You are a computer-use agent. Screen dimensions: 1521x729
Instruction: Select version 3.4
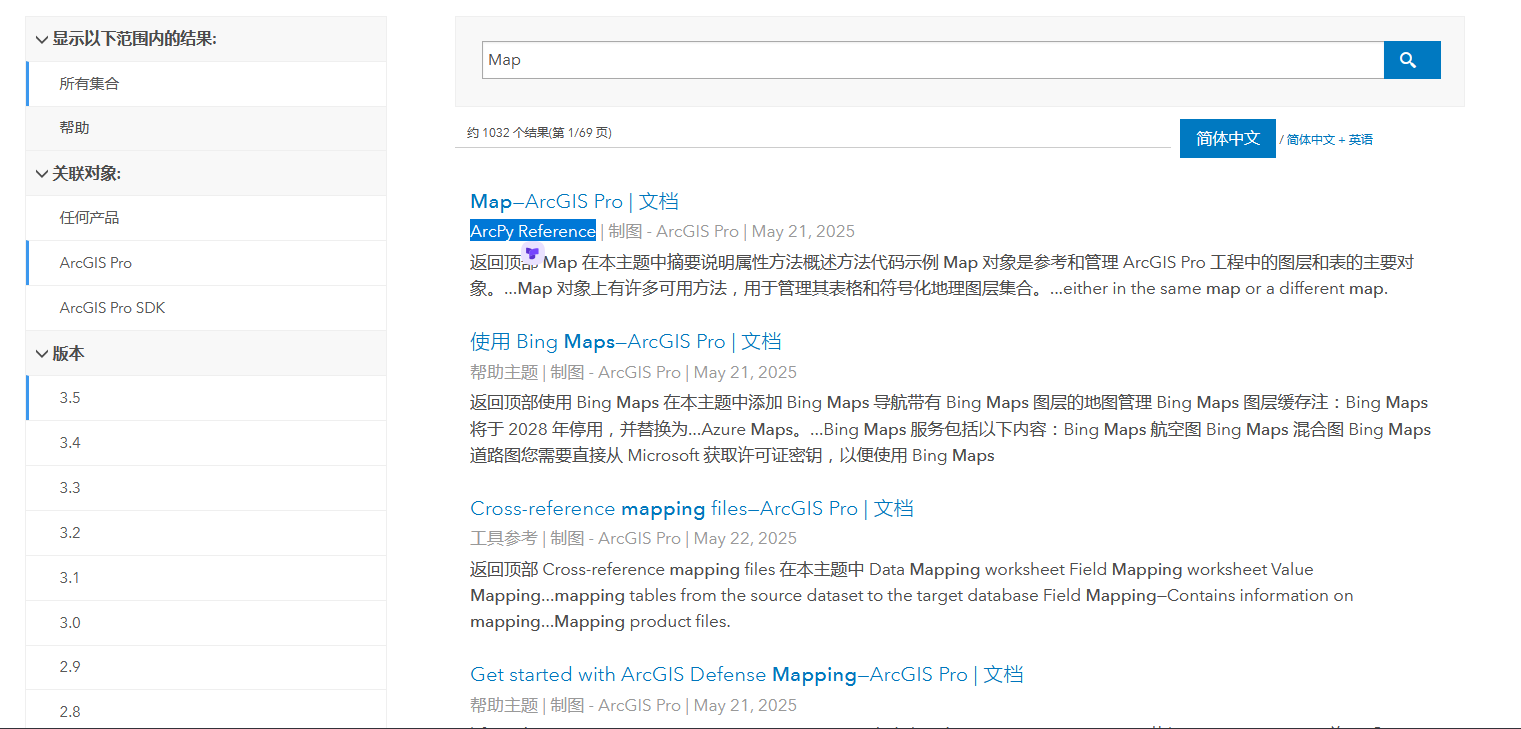tap(206, 443)
